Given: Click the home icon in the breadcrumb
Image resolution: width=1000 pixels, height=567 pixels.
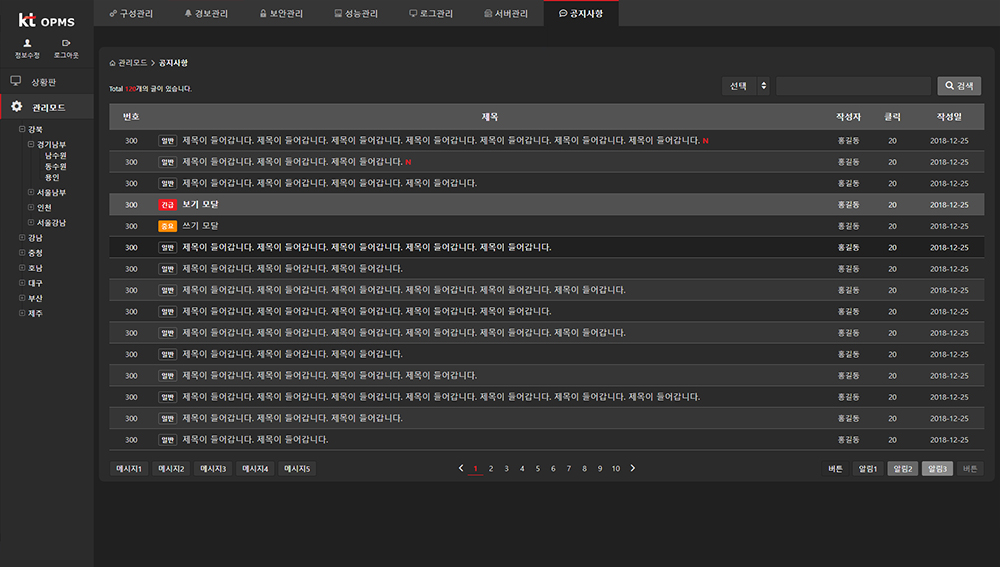Looking at the screenshot, I should coord(113,63).
